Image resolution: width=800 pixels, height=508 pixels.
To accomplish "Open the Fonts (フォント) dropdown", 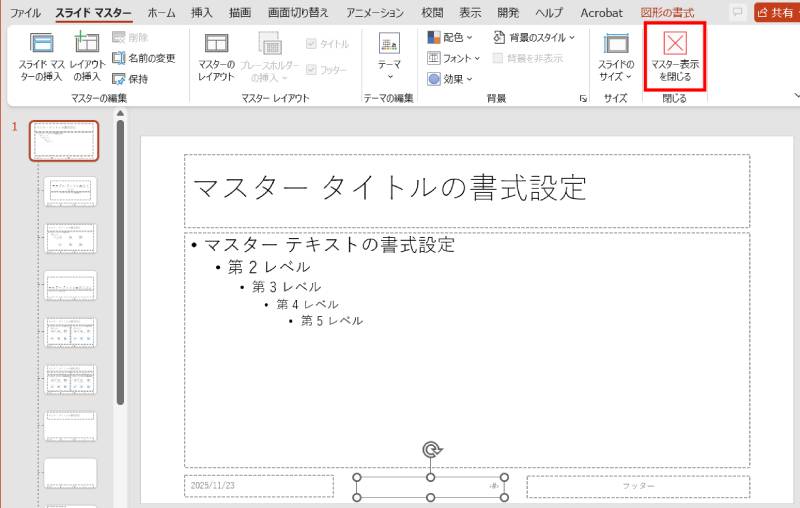I will 454,58.
